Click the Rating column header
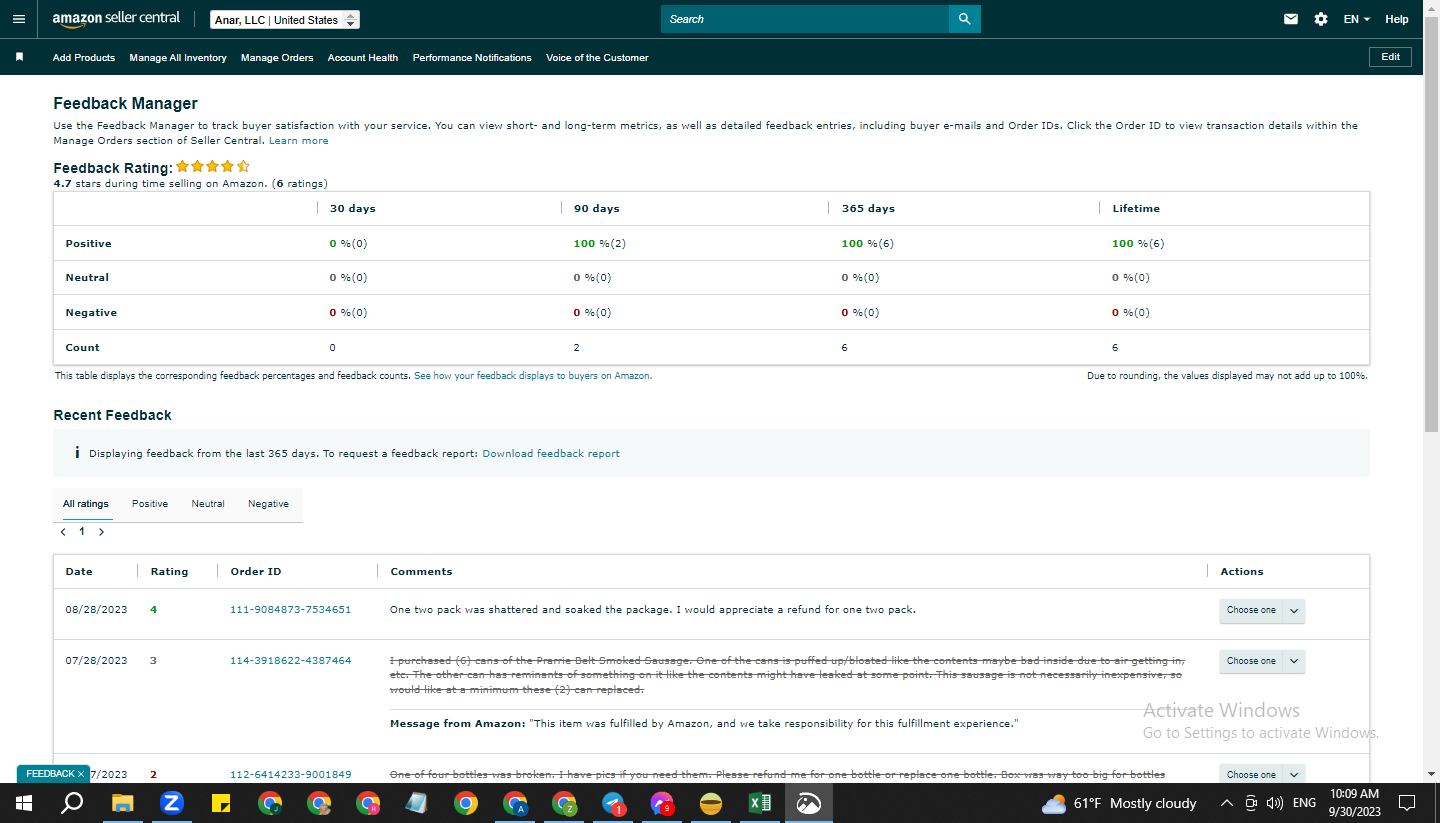The height and width of the screenshot is (823, 1440). (x=169, y=572)
